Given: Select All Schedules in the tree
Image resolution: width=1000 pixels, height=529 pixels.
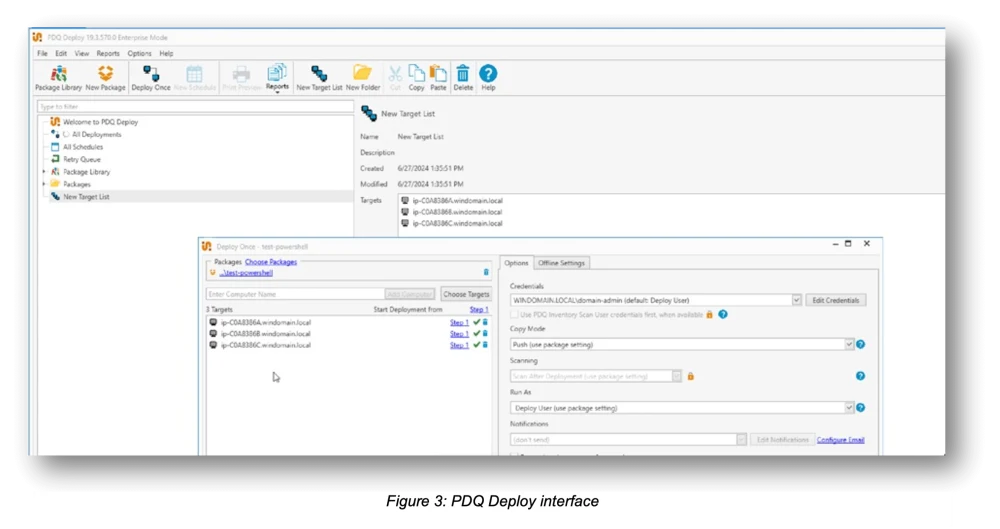Looking at the screenshot, I should (83, 147).
